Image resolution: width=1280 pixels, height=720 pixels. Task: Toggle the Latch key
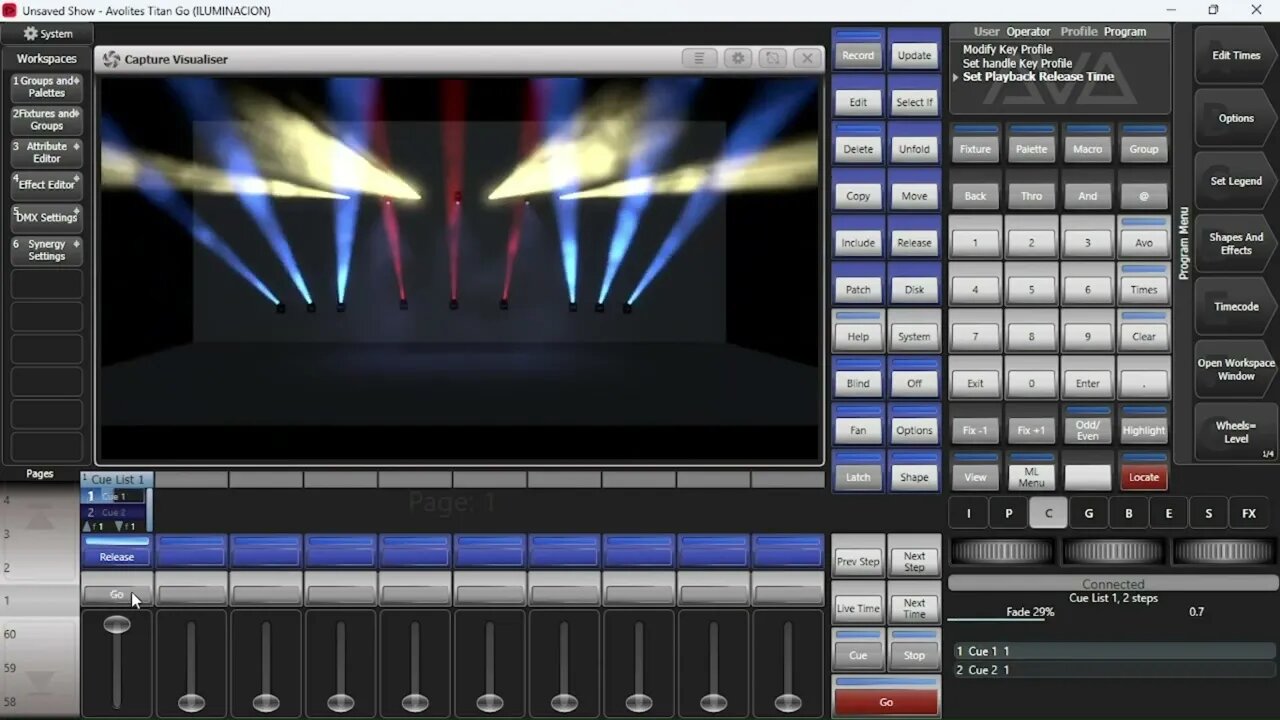(858, 471)
